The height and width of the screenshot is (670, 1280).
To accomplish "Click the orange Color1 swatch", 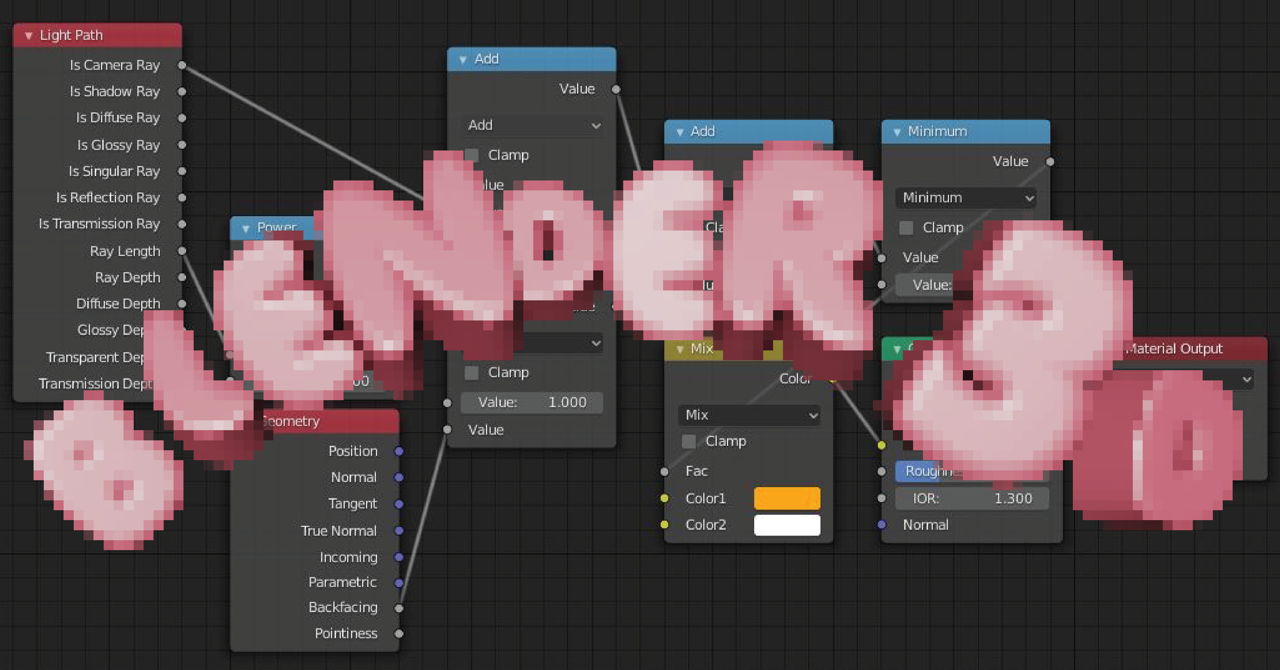I will click(787, 498).
